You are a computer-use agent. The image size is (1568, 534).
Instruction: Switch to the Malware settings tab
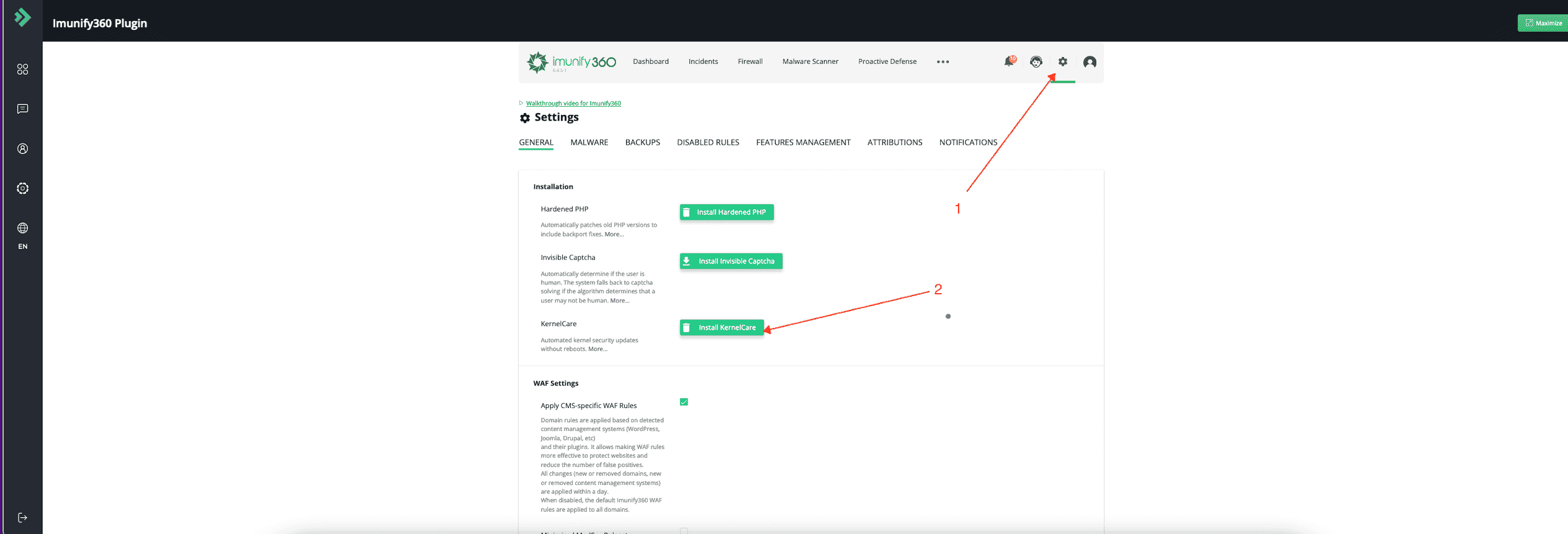pos(589,142)
